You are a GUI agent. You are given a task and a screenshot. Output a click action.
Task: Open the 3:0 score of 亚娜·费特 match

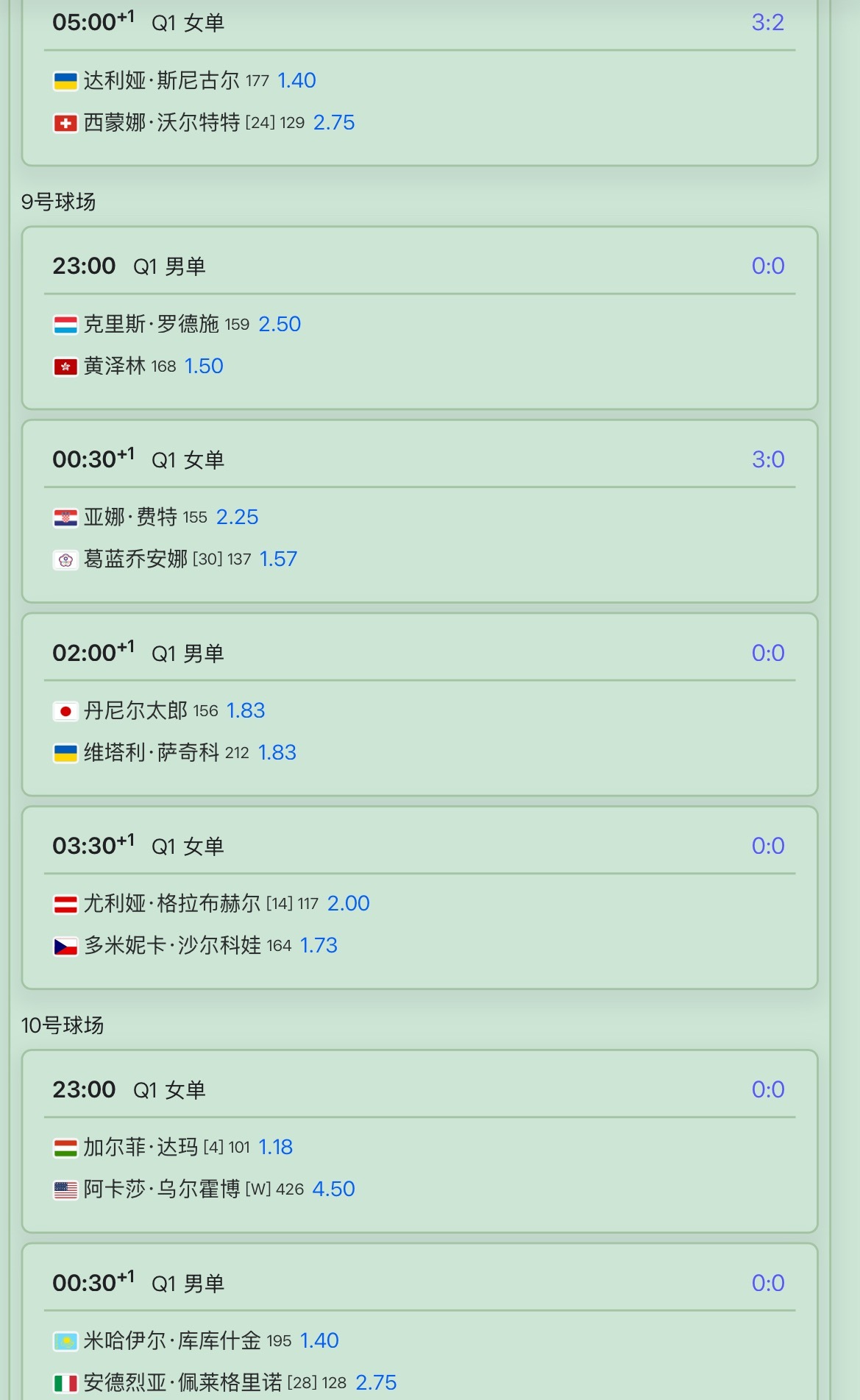(x=768, y=459)
